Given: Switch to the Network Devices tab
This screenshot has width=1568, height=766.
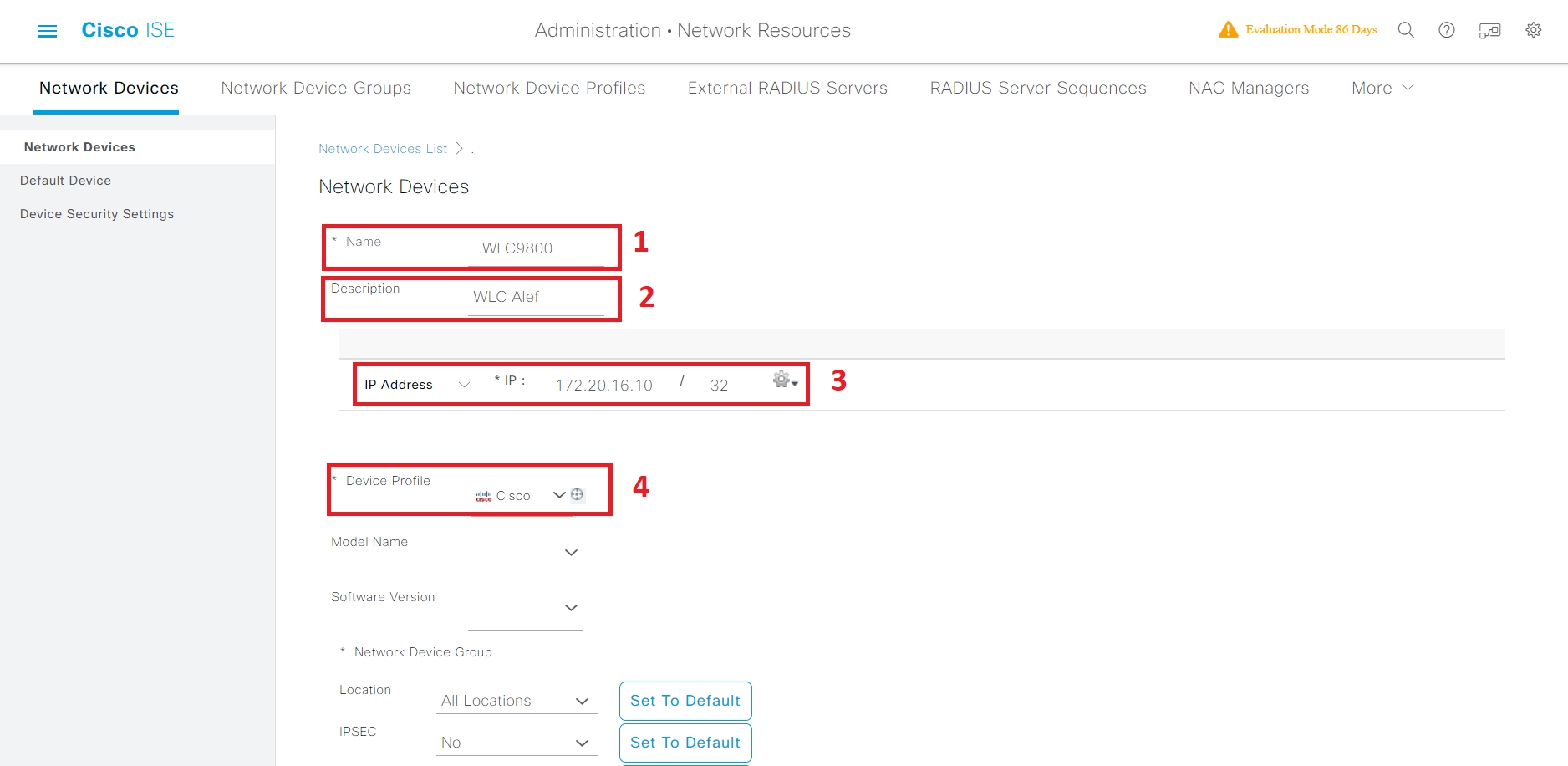Looking at the screenshot, I should [x=109, y=88].
